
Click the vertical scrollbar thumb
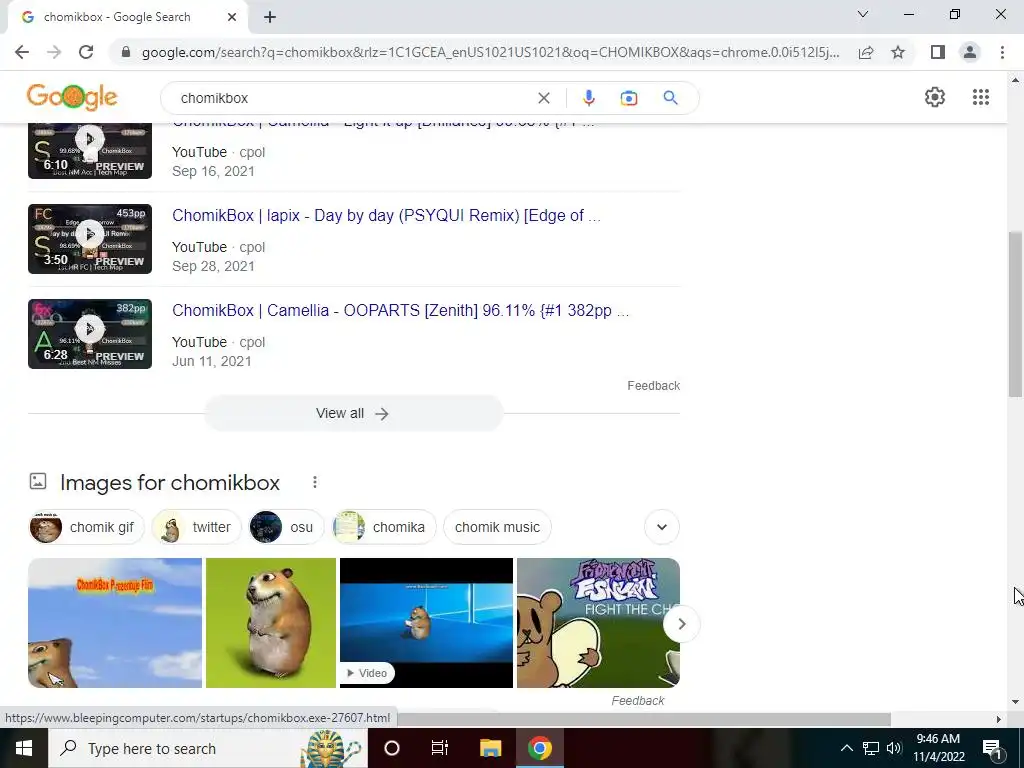(1015, 313)
